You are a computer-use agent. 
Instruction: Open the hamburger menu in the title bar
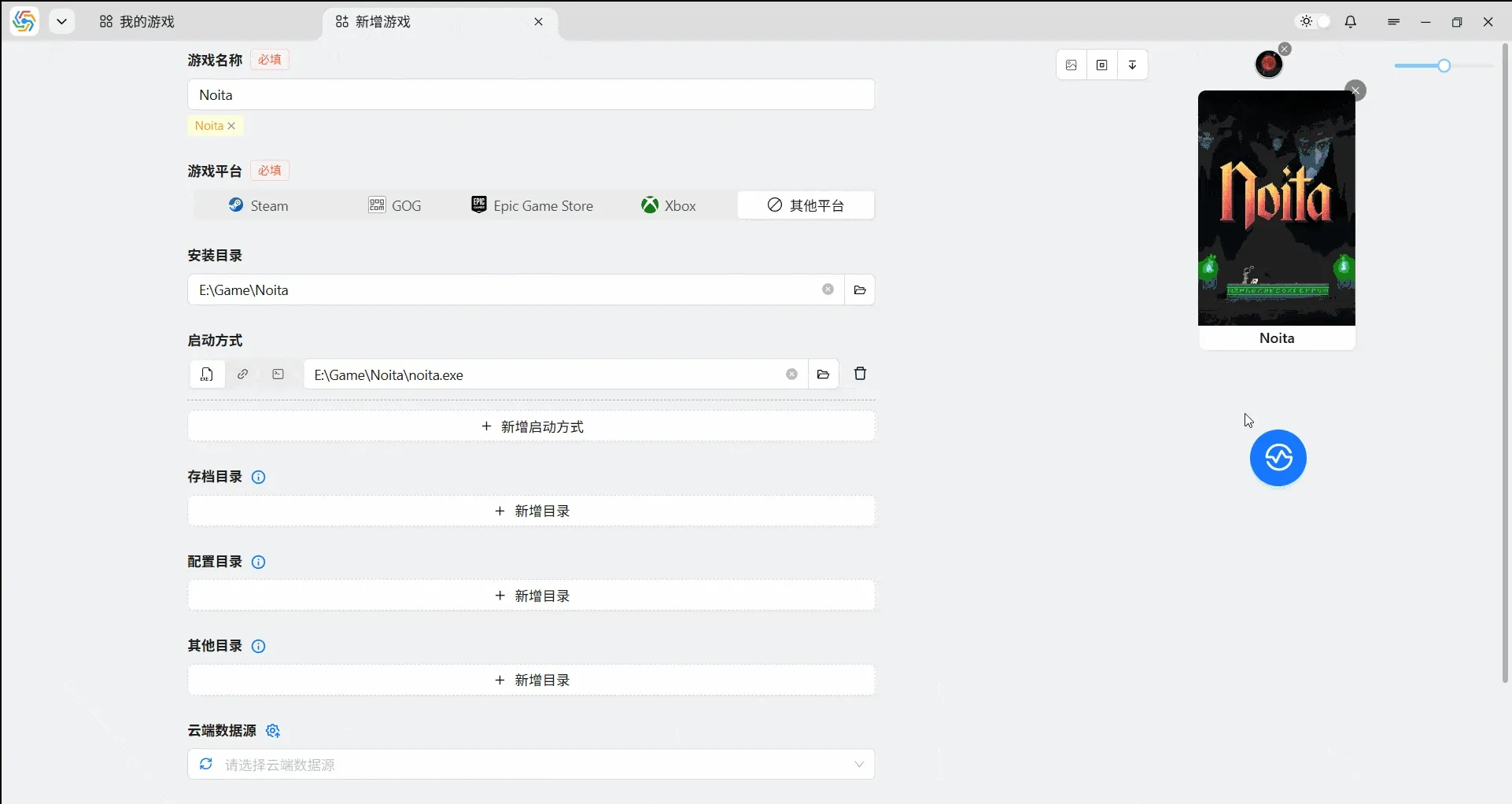click(1394, 22)
